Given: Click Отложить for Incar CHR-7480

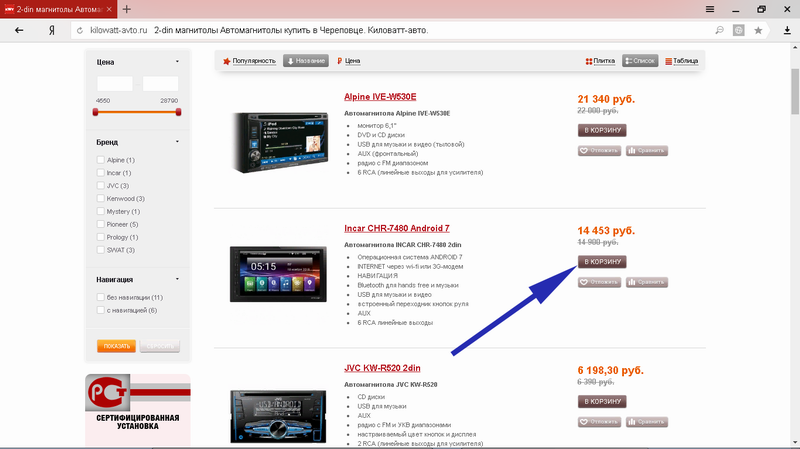Looking at the screenshot, I should pyautogui.click(x=599, y=282).
